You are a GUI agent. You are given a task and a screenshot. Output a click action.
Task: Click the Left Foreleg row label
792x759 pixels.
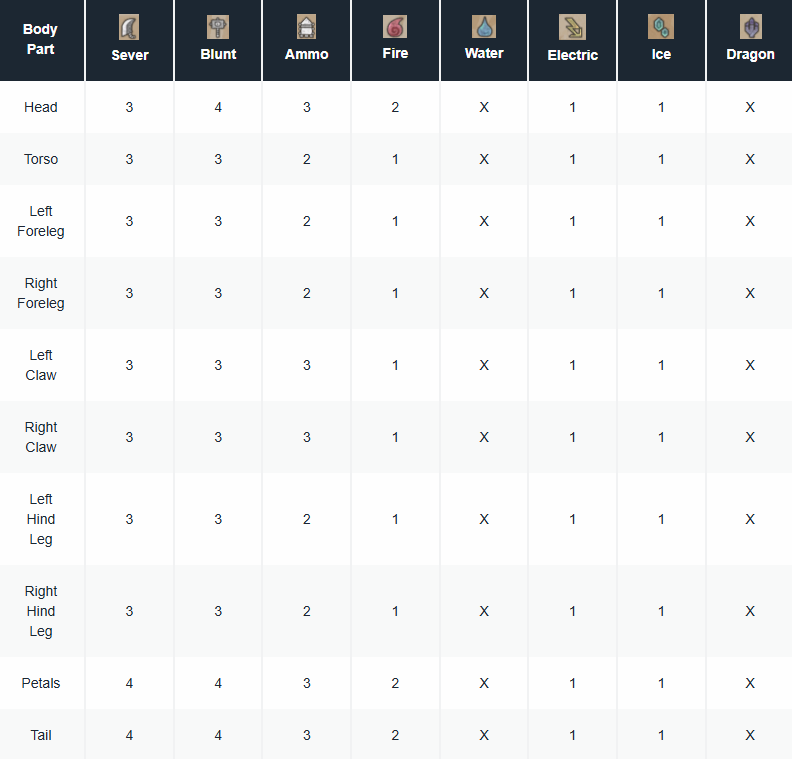(41, 221)
